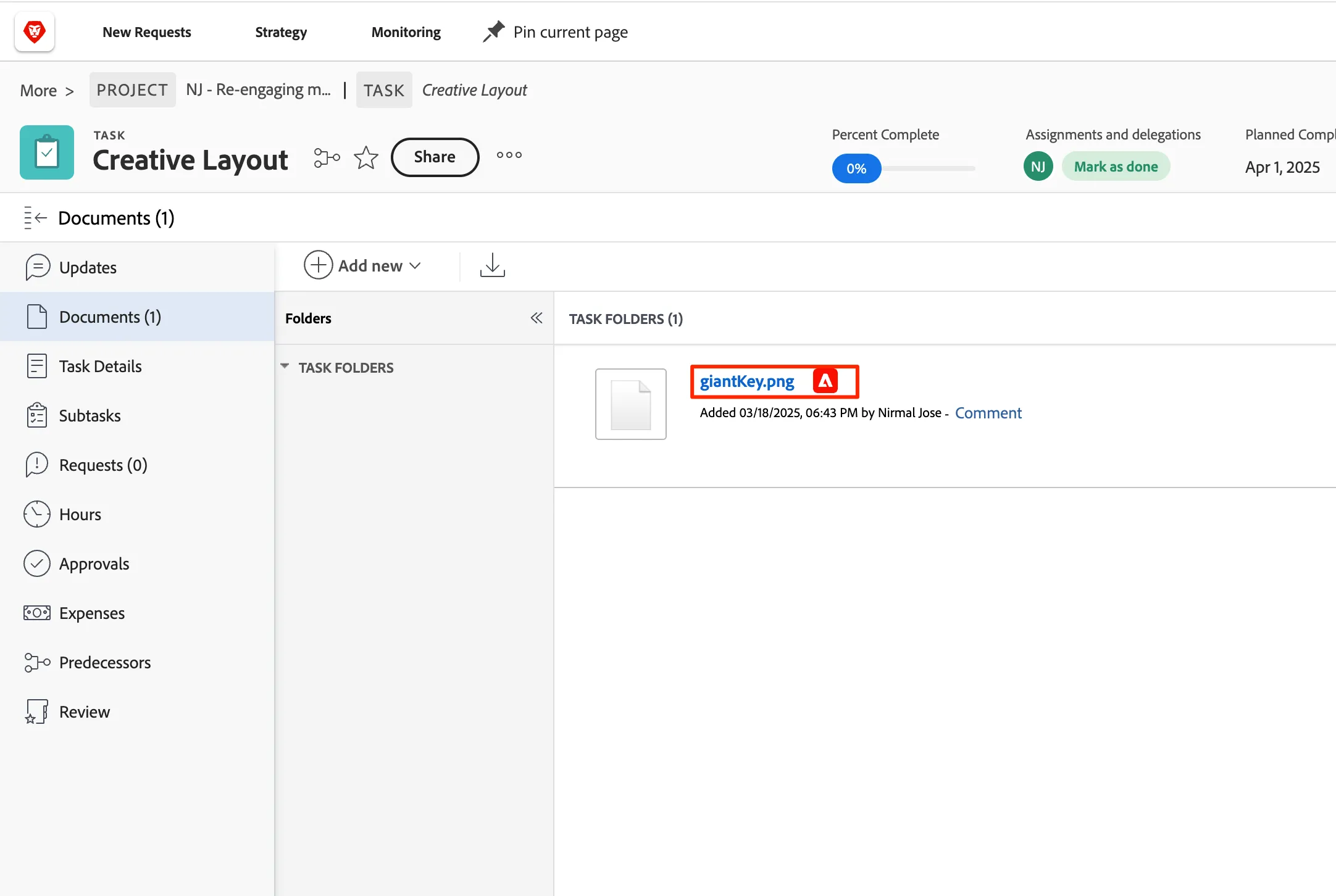
Task: Open the task dependency icon next to Creative Layout
Action: tap(327, 157)
